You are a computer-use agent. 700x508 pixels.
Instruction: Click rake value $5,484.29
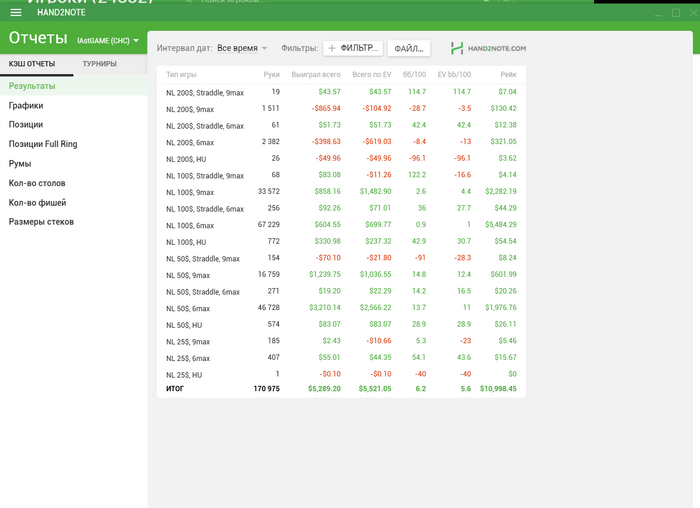click(501, 225)
